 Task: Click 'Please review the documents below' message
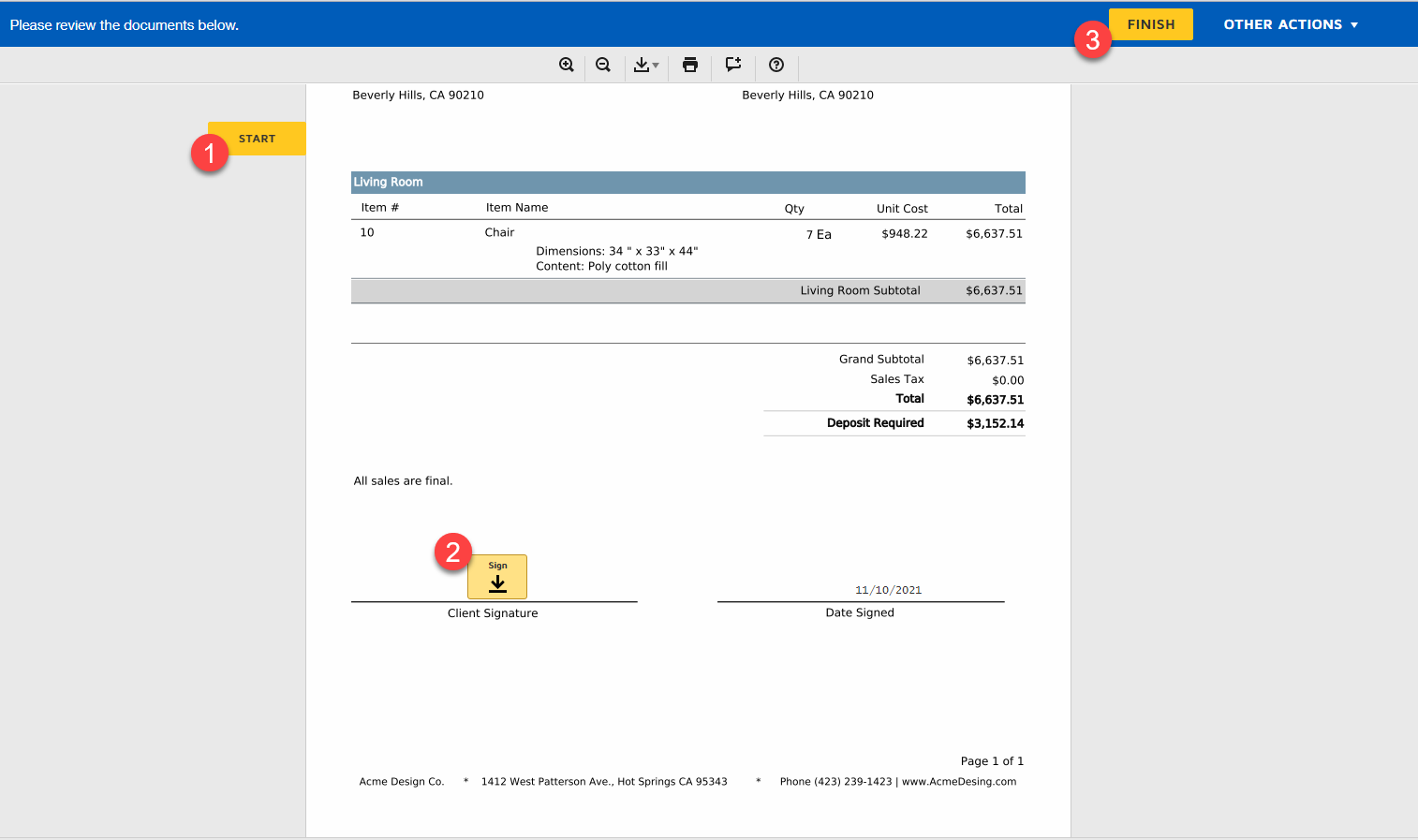tap(125, 25)
